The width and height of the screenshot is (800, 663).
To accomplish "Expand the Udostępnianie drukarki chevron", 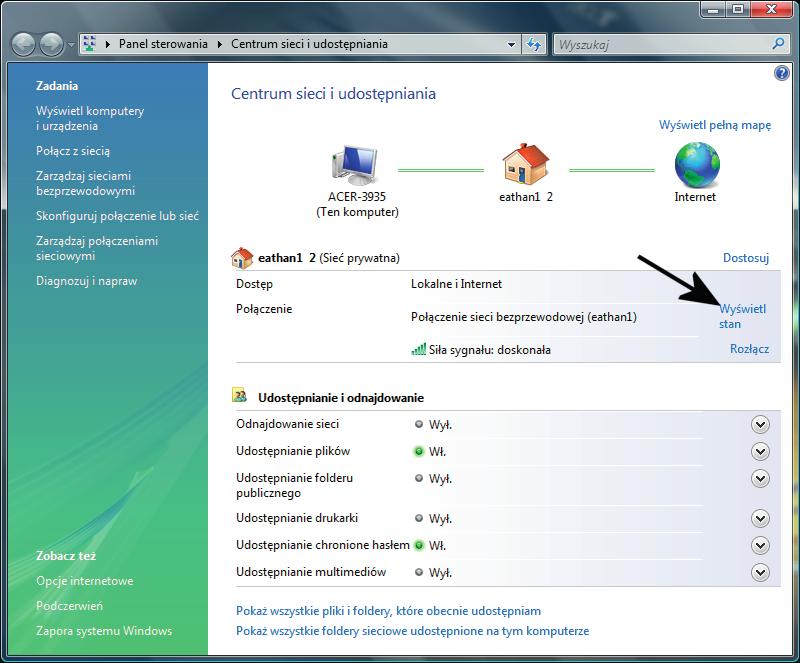I will (x=760, y=519).
